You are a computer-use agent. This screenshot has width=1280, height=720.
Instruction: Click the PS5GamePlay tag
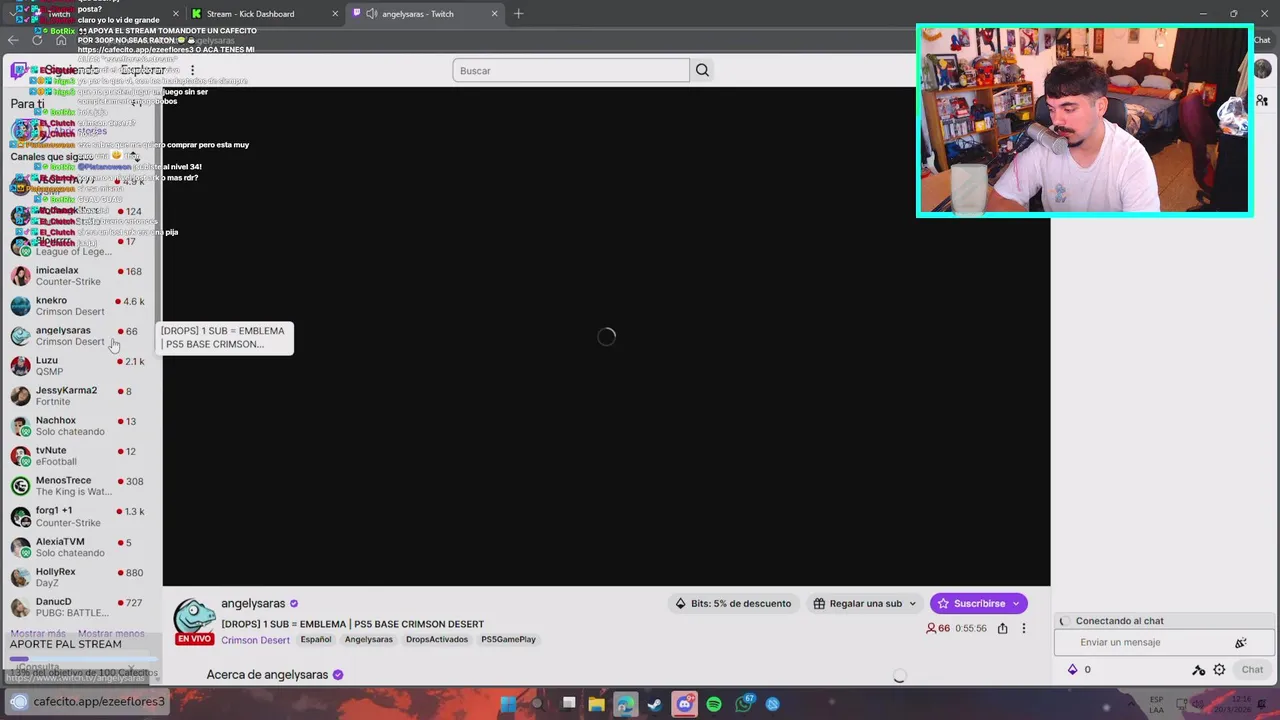pyautogui.click(x=508, y=639)
